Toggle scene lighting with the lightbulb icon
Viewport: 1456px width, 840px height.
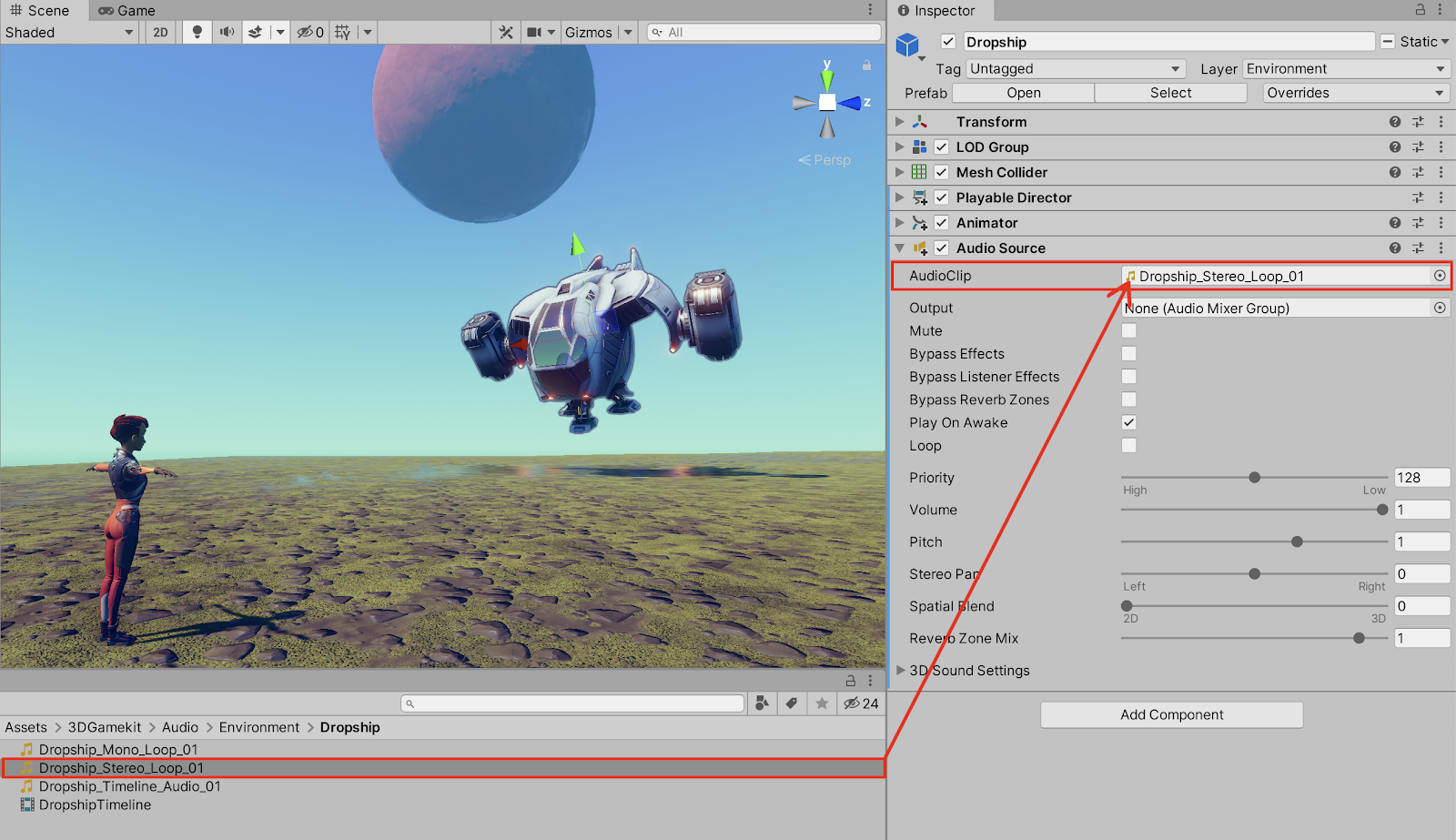click(197, 32)
